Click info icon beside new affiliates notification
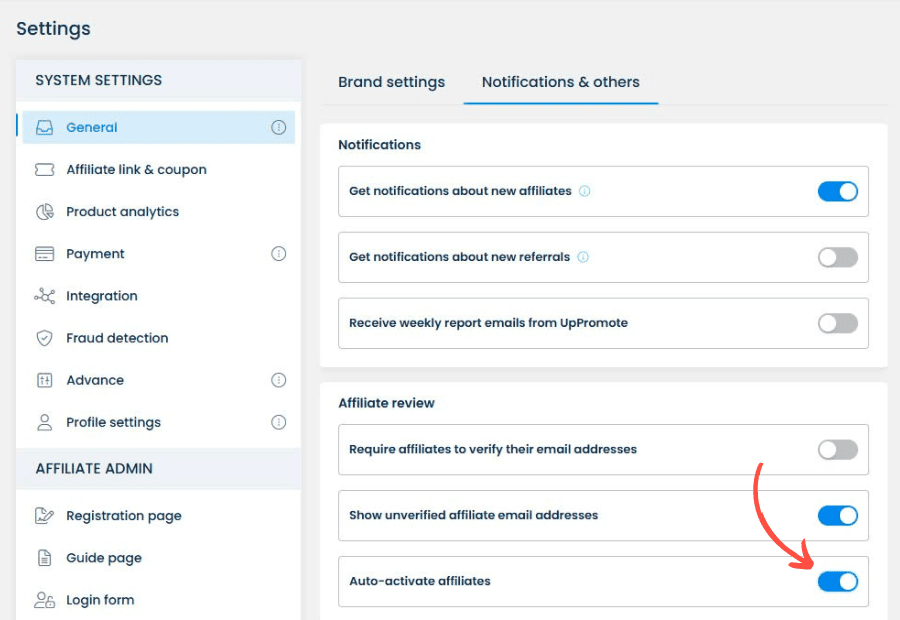 tap(584, 191)
